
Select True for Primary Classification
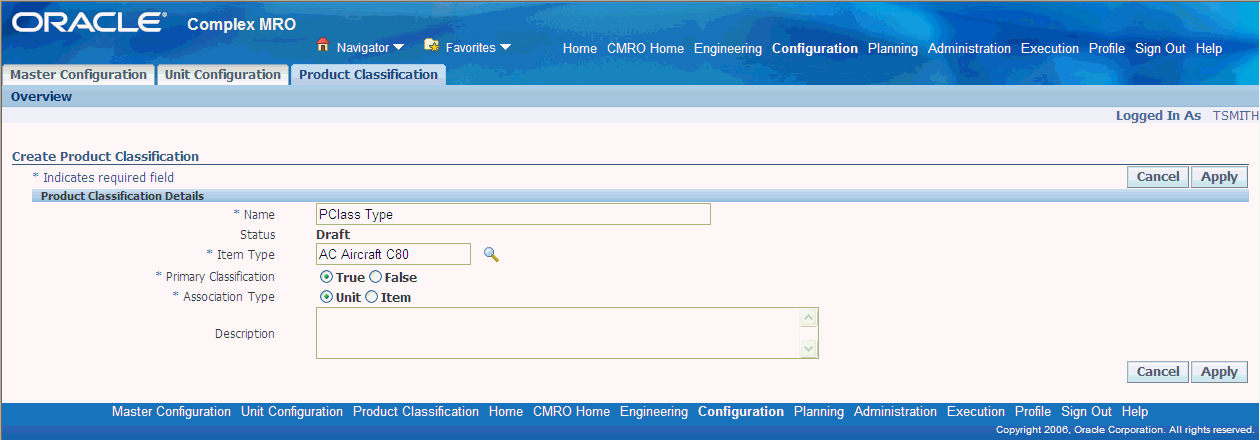pyautogui.click(x=326, y=277)
